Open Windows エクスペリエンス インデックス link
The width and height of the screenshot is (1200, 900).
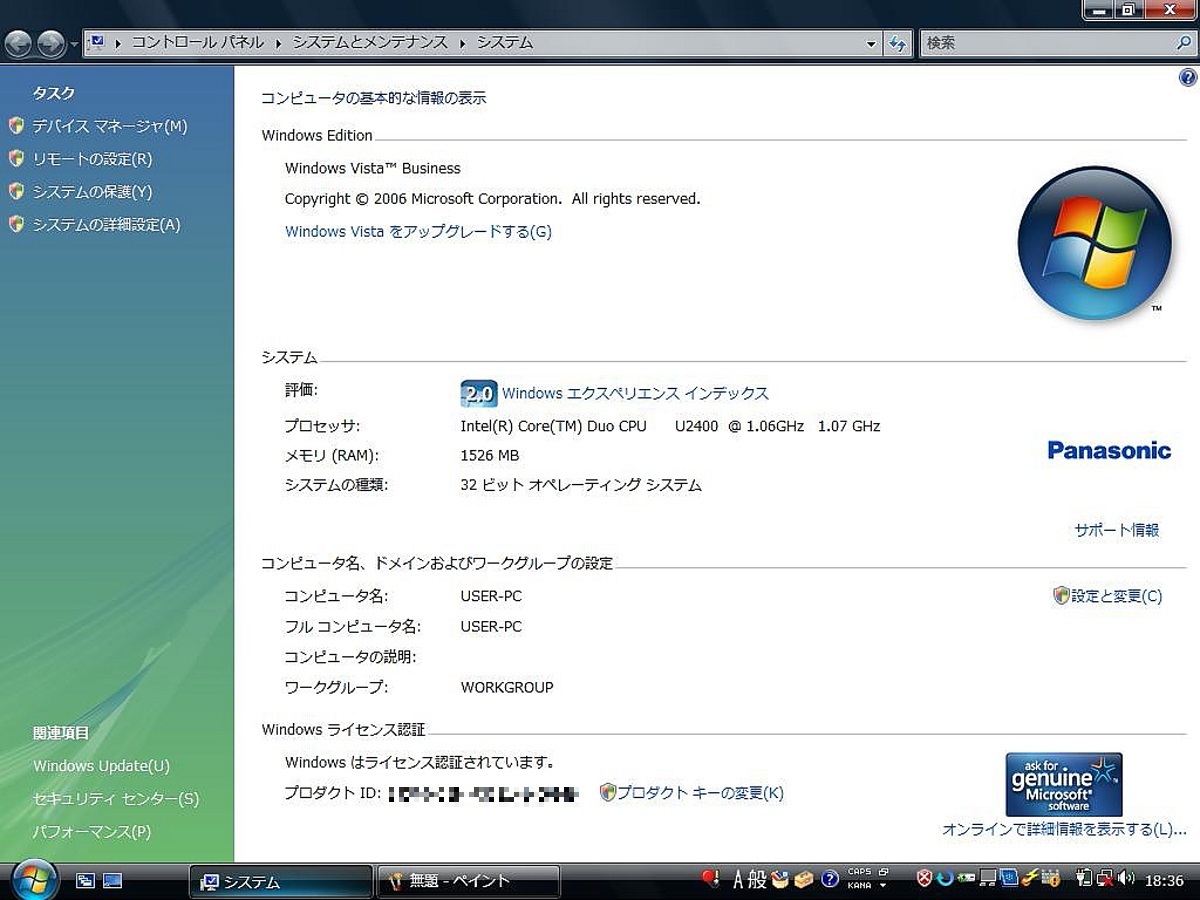[635, 394]
